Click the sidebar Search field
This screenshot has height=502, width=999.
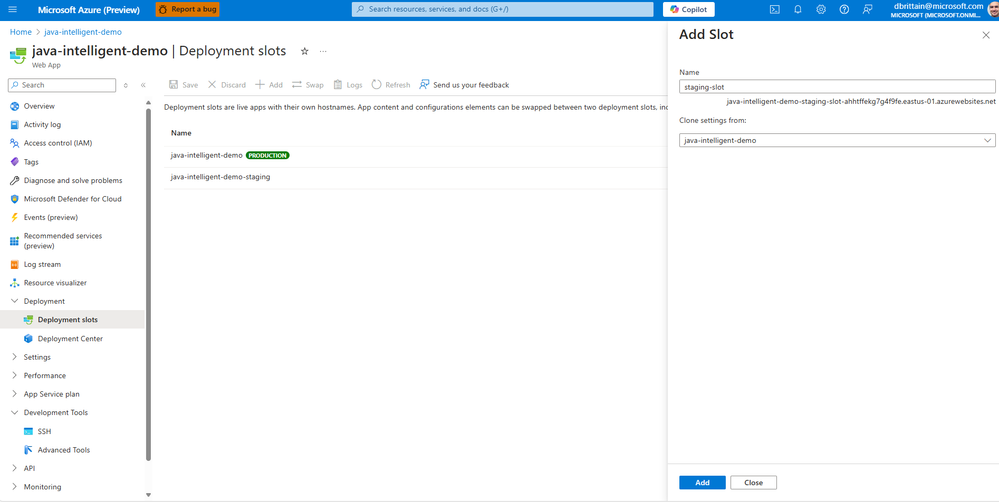pyautogui.click(x=62, y=85)
